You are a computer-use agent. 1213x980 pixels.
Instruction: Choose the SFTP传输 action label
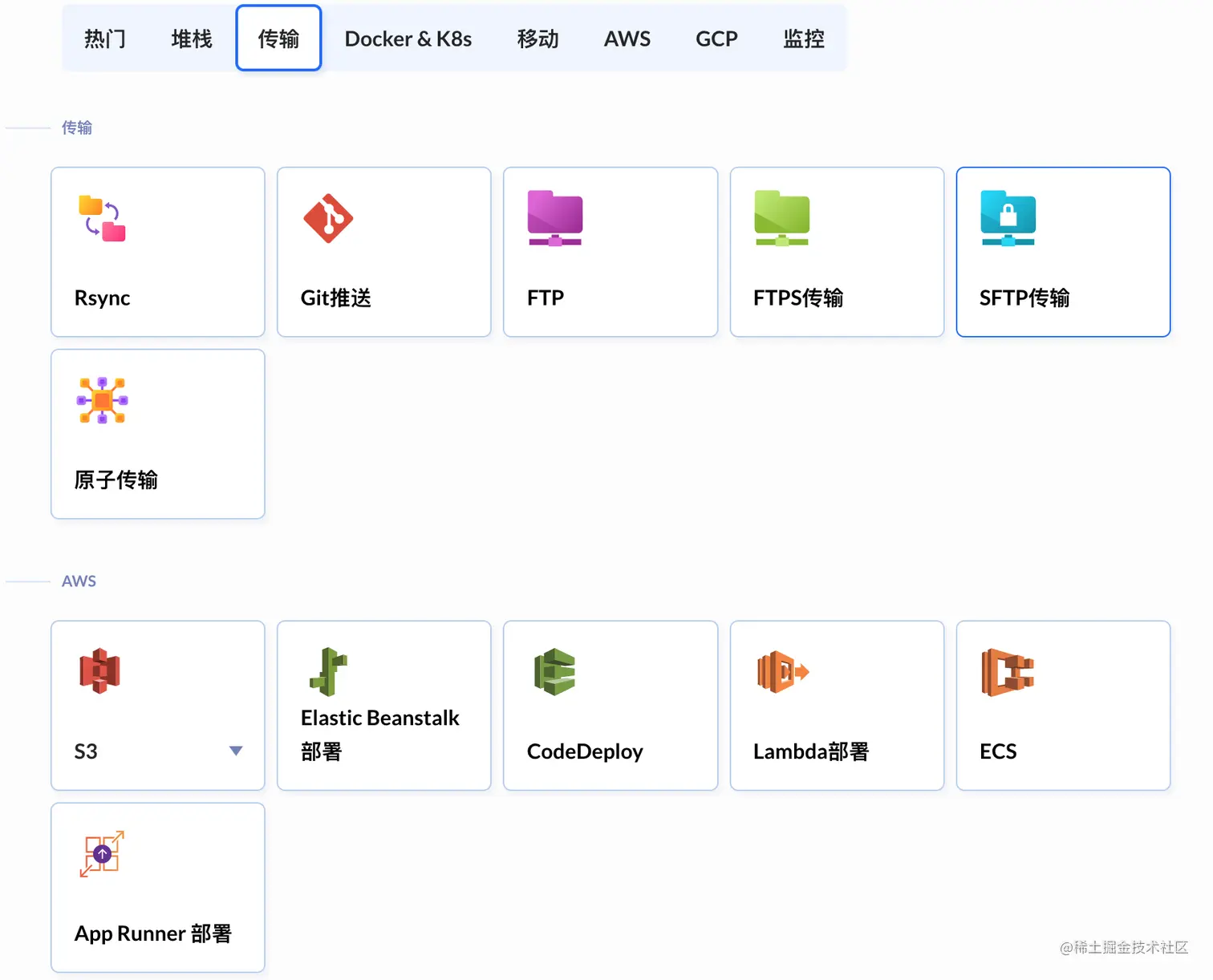[x=1024, y=298]
